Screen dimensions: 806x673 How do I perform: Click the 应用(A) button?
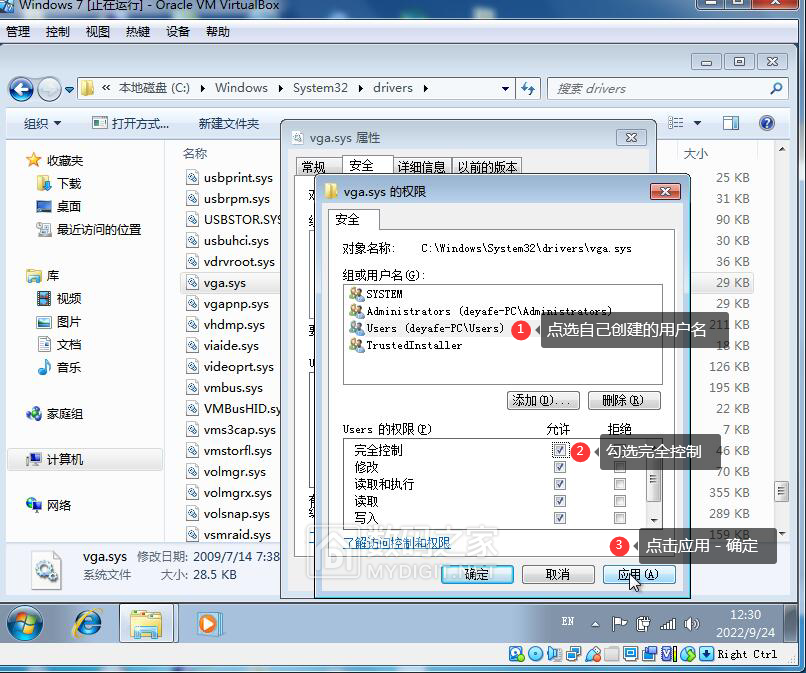pyautogui.click(x=640, y=574)
